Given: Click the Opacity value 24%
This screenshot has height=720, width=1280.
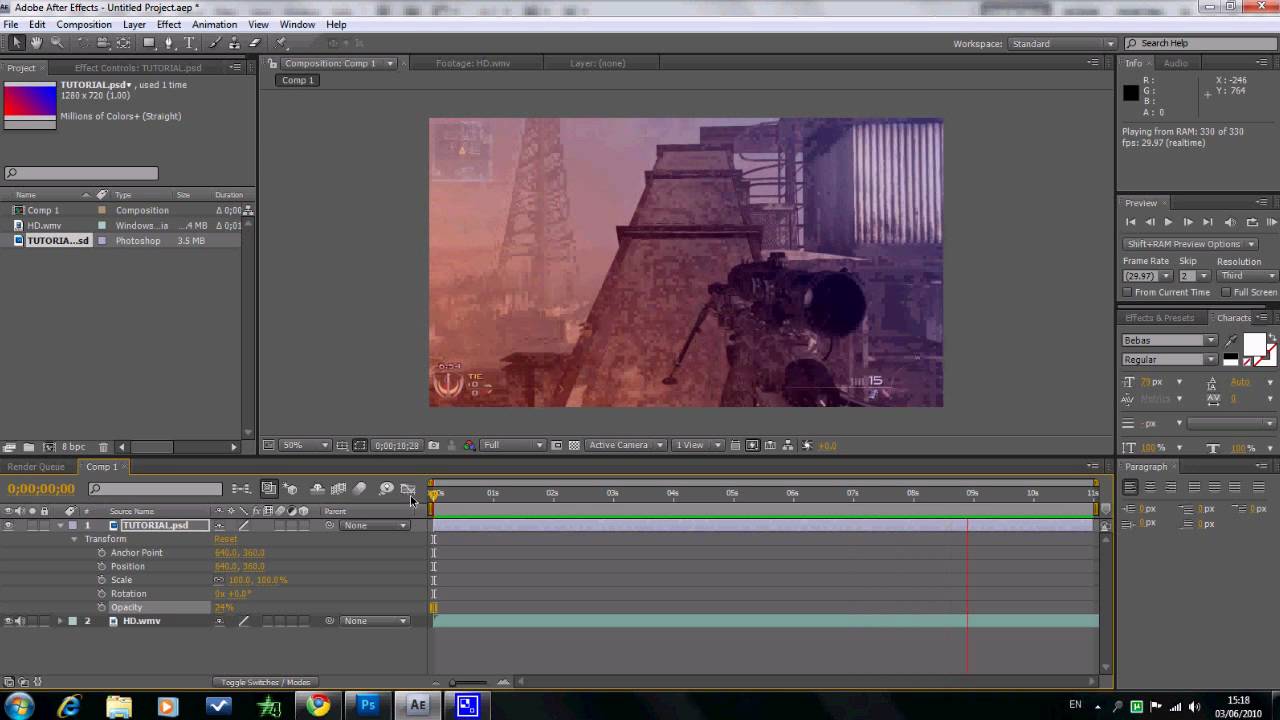Looking at the screenshot, I should point(224,607).
